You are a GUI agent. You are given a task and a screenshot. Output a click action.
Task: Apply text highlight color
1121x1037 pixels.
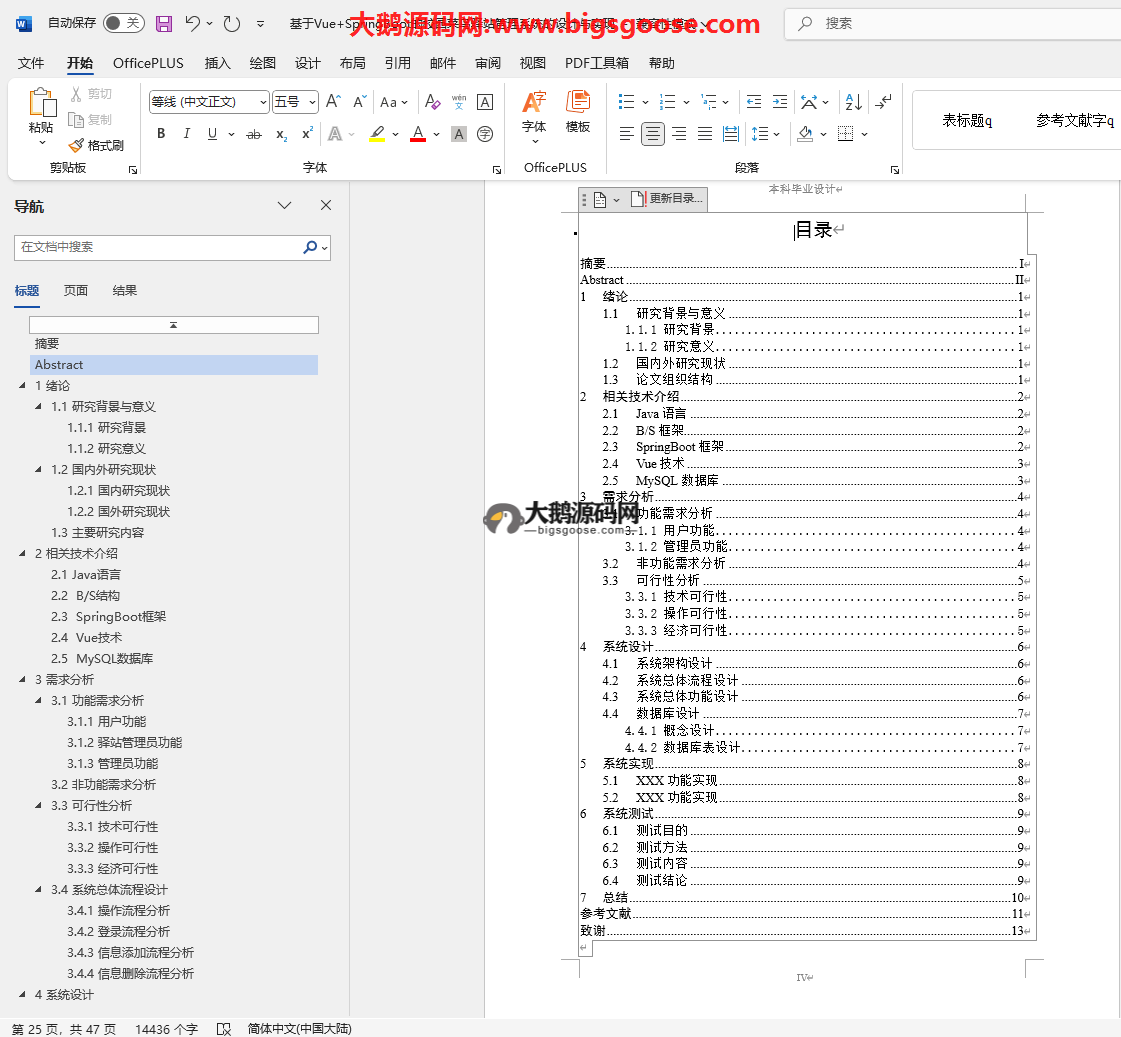point(377,134)
